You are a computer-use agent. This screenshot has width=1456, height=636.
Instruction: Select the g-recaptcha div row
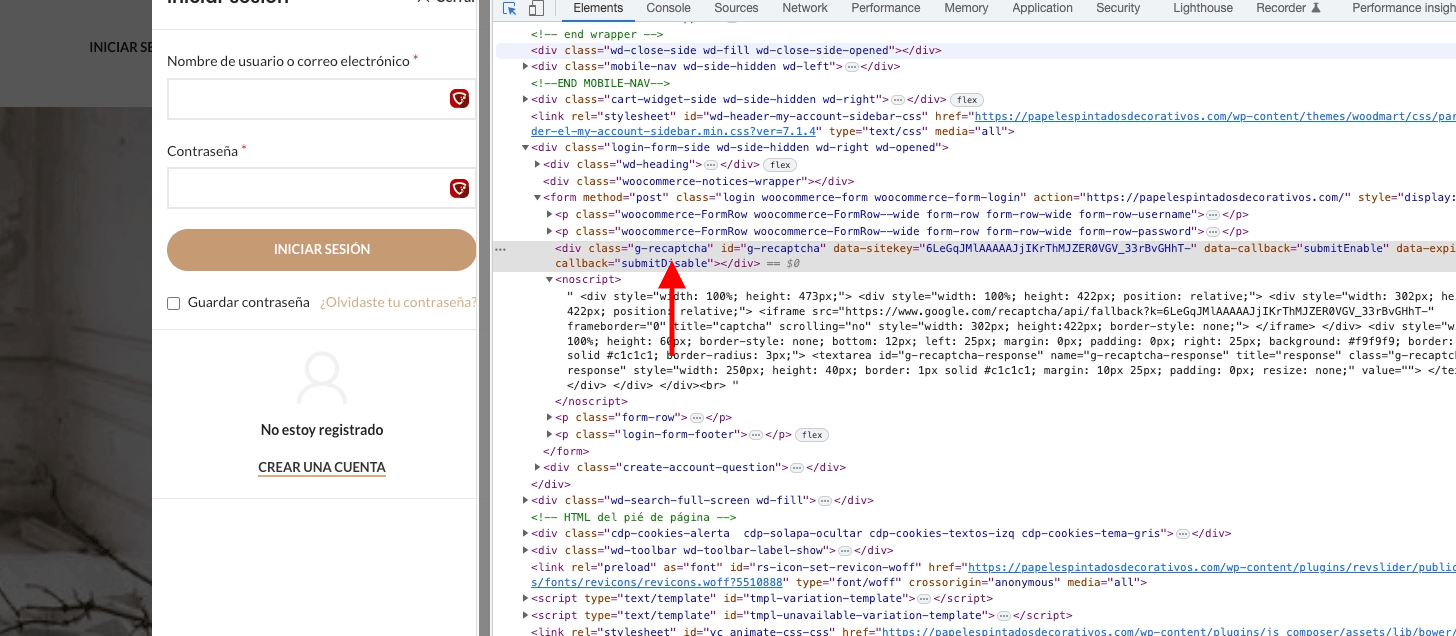(x=974, y=255)
